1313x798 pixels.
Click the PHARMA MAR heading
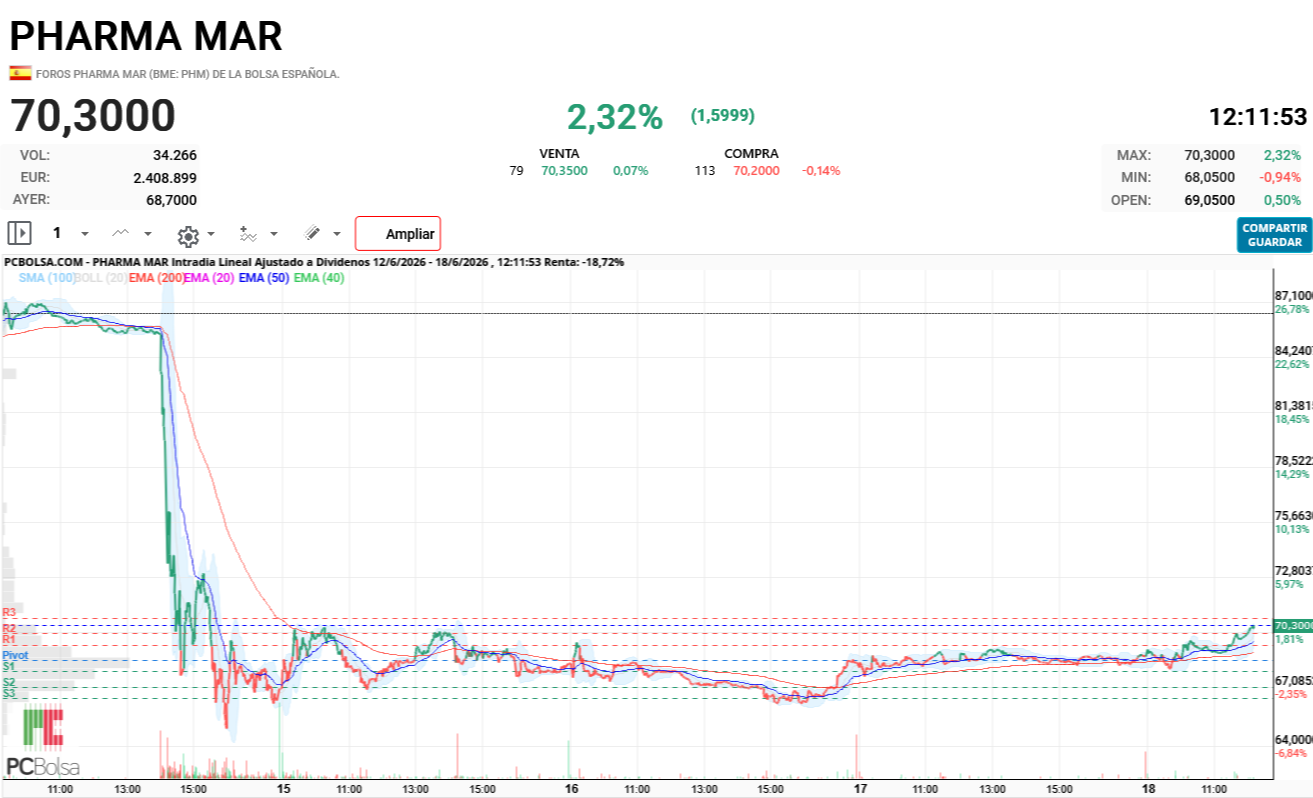[x=146, y=36]
